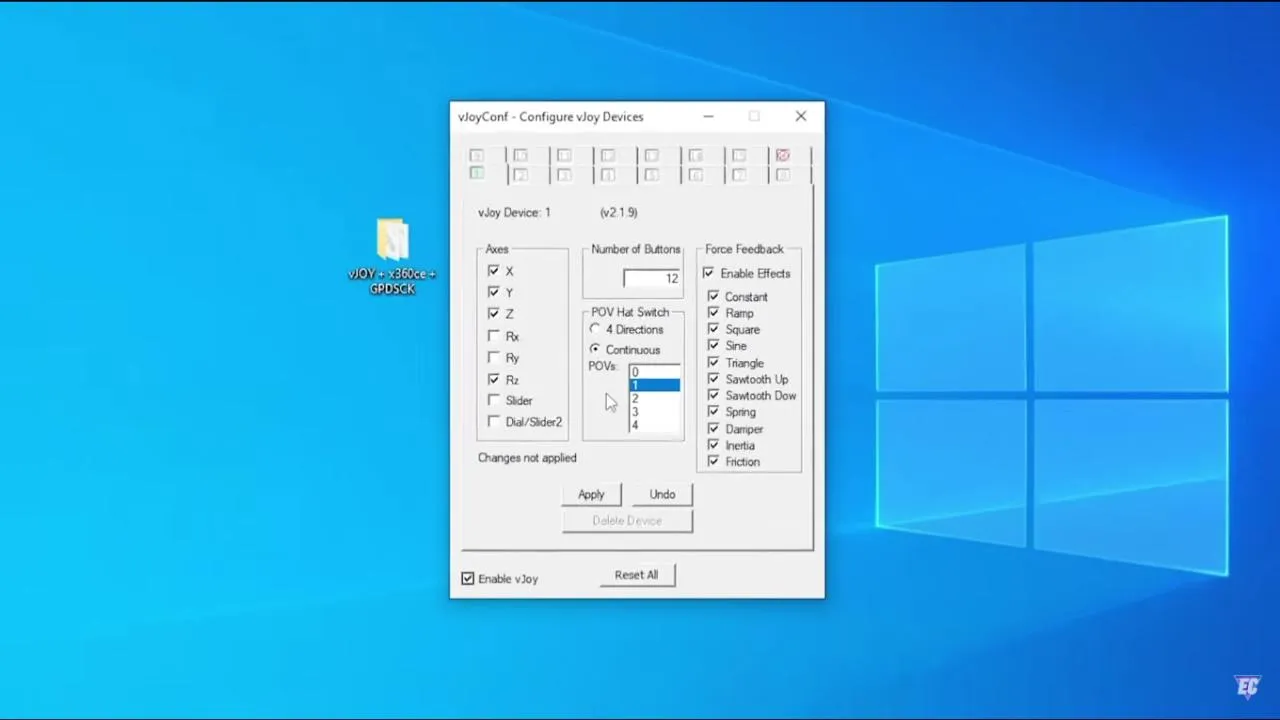Uncheck the Z axis checkbox
1280x720 pixels.
point(493,313)
